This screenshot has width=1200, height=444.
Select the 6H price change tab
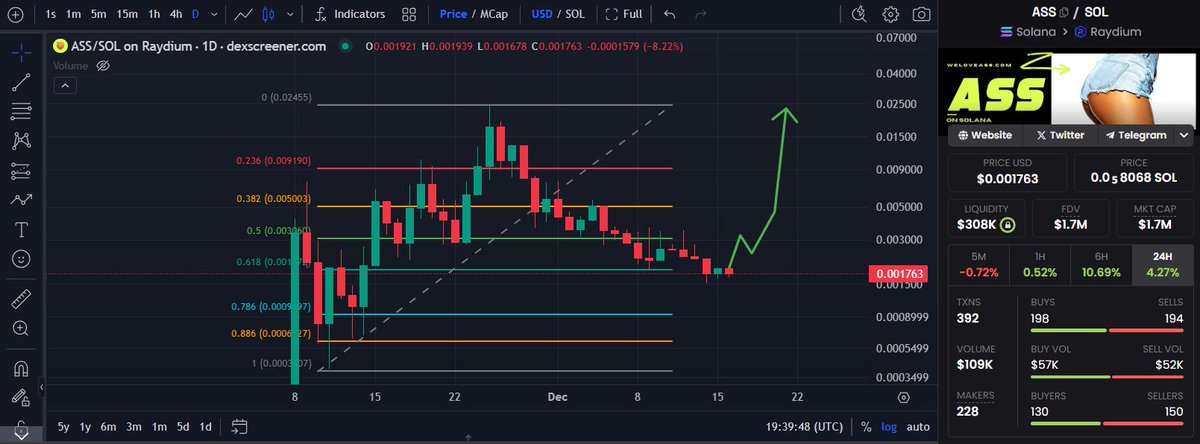(1100, 263)
